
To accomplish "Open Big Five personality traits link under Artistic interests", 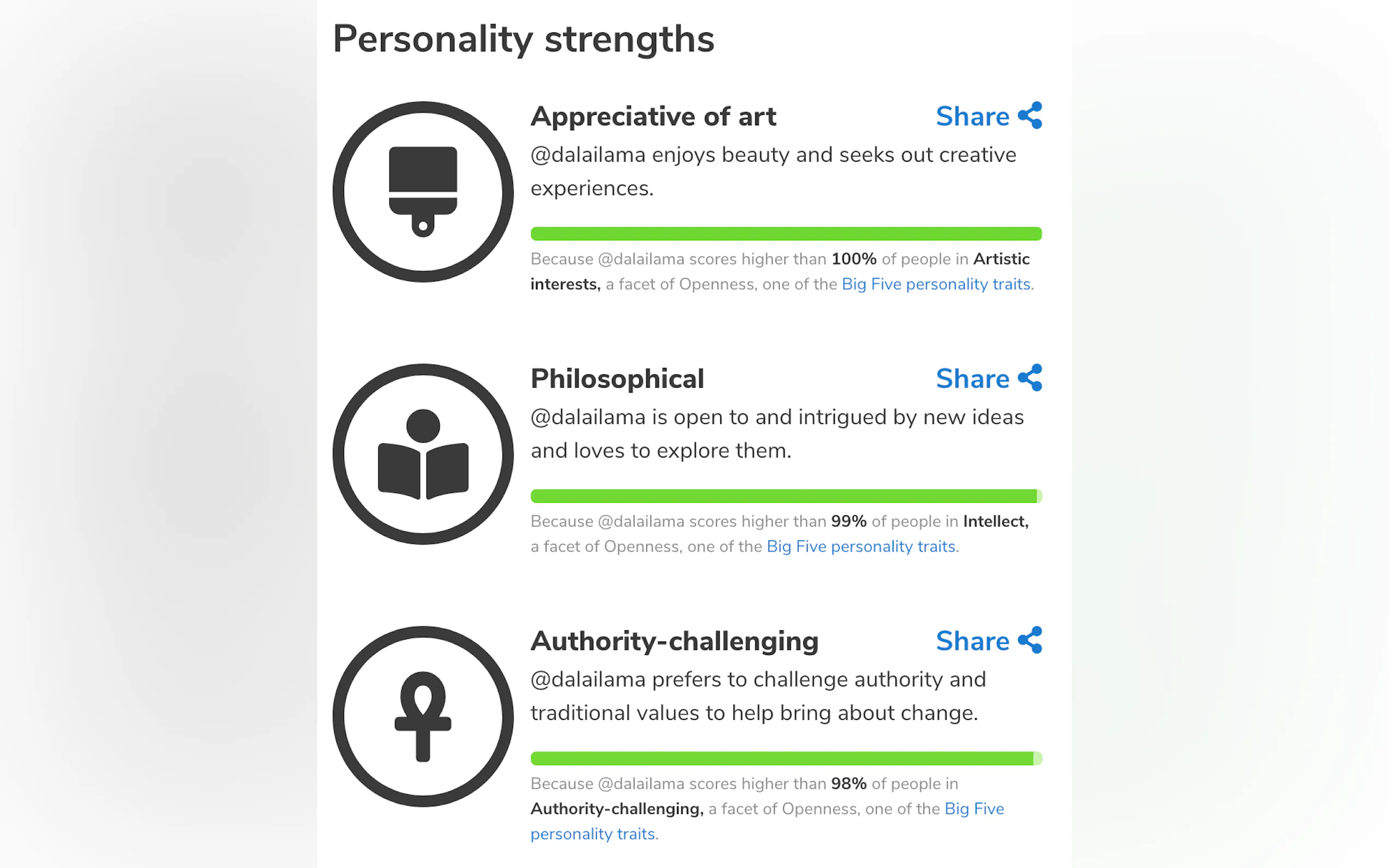I will (x=935, y=284).
